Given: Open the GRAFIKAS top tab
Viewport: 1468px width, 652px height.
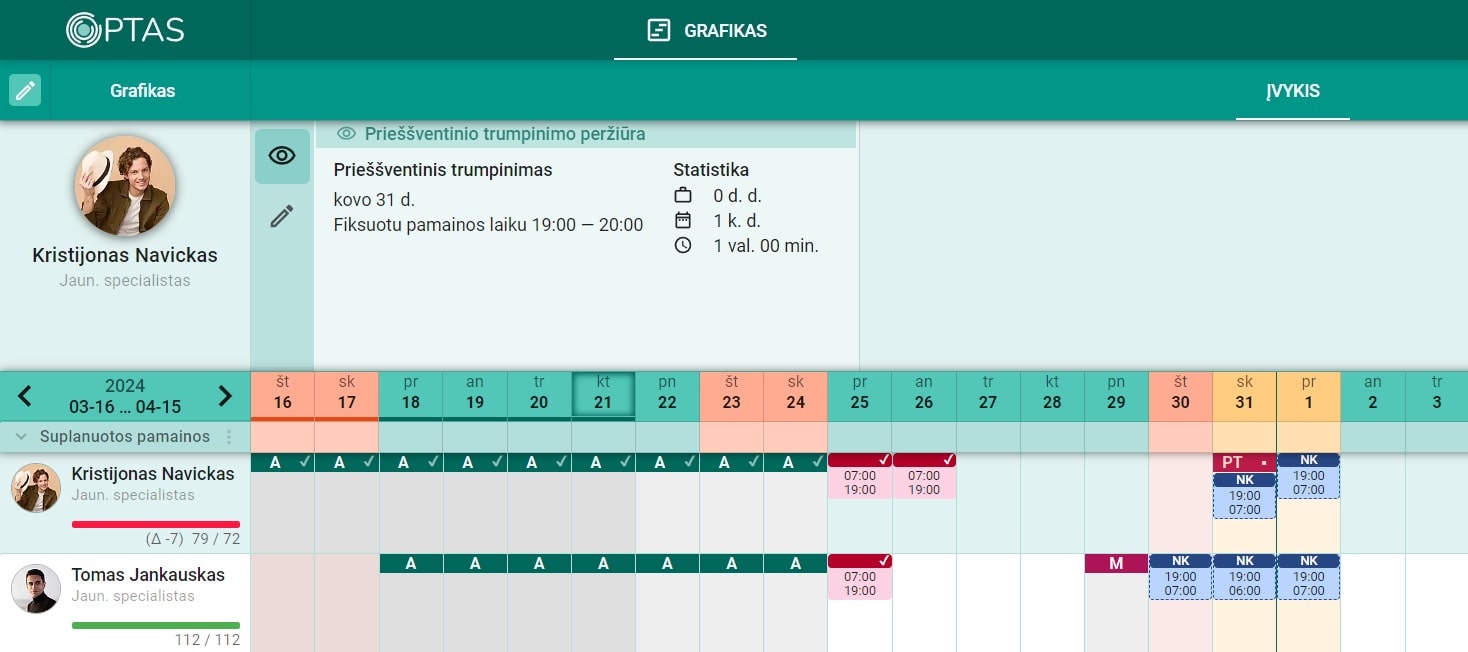Looking at the screenshot, I should [x=706, y=31].
